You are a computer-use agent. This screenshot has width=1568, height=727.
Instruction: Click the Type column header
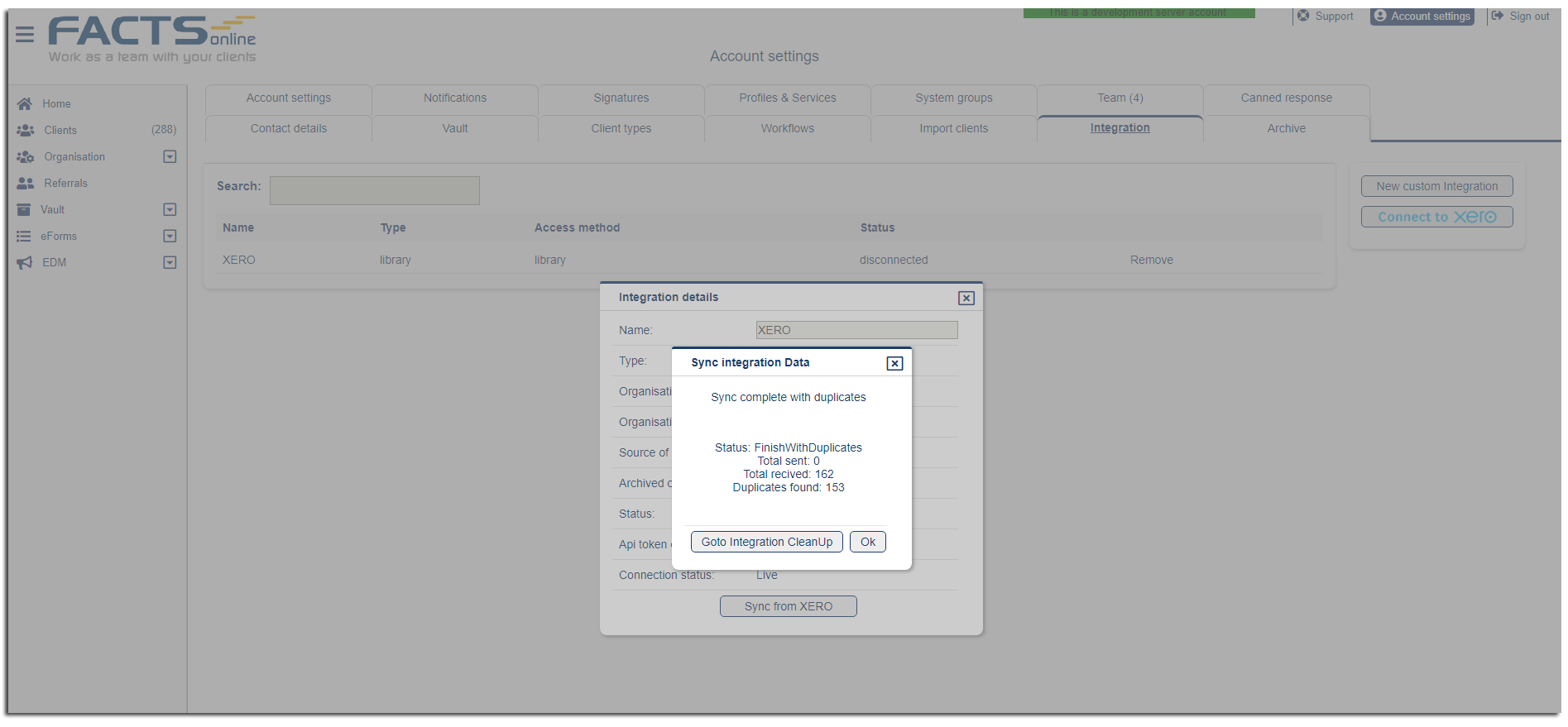click(393, 227)
